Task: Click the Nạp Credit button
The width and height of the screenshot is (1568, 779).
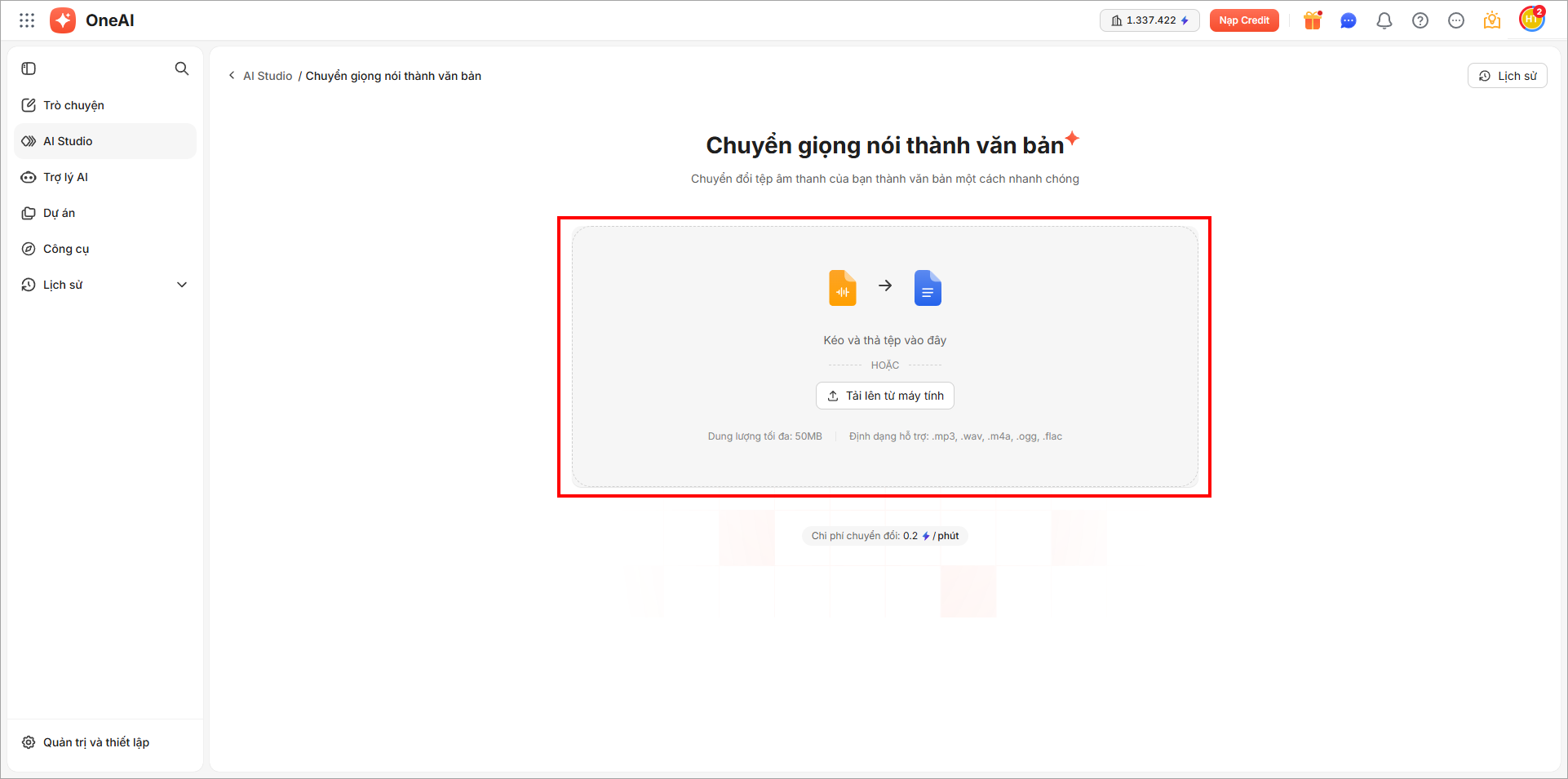Action: pos(1244,20)
